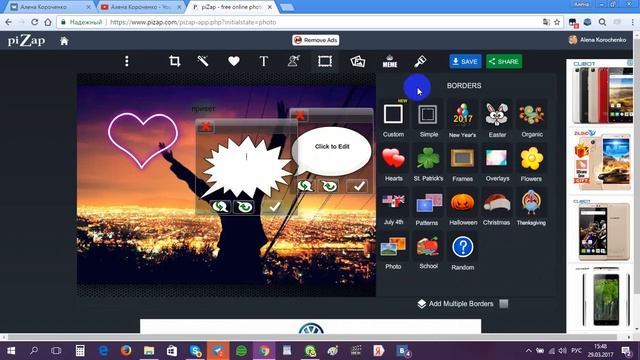
Task: Choose the New Year's border category
Action: 462,119
